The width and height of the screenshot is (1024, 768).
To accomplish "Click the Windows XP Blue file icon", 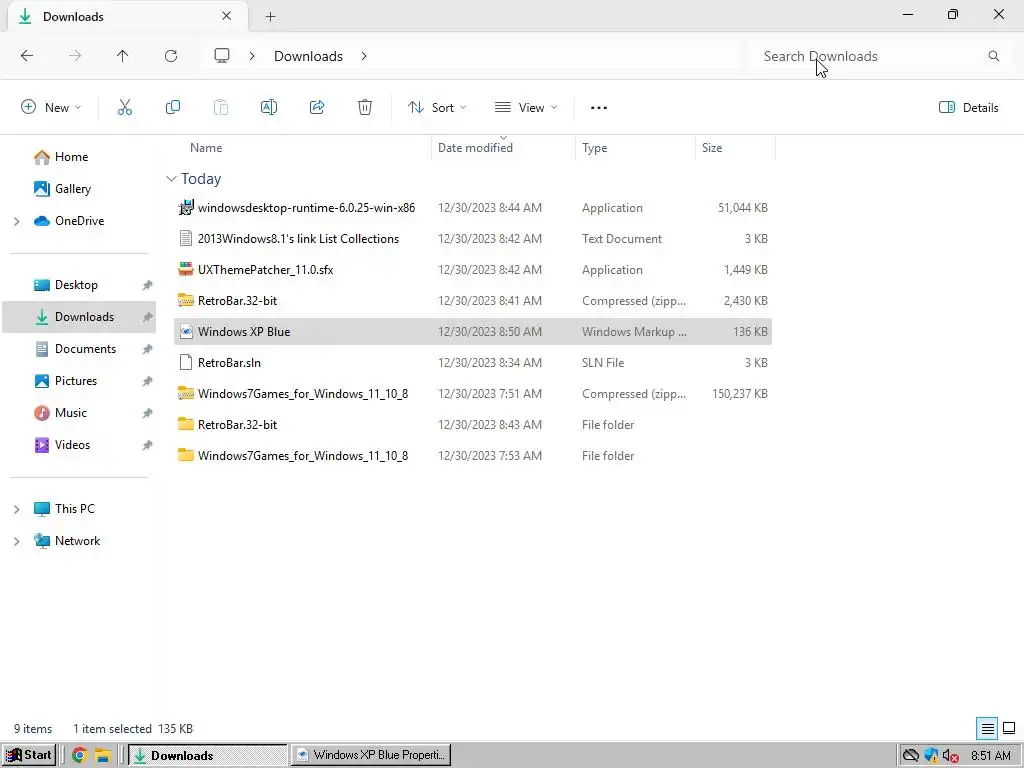I will (186, 332).
